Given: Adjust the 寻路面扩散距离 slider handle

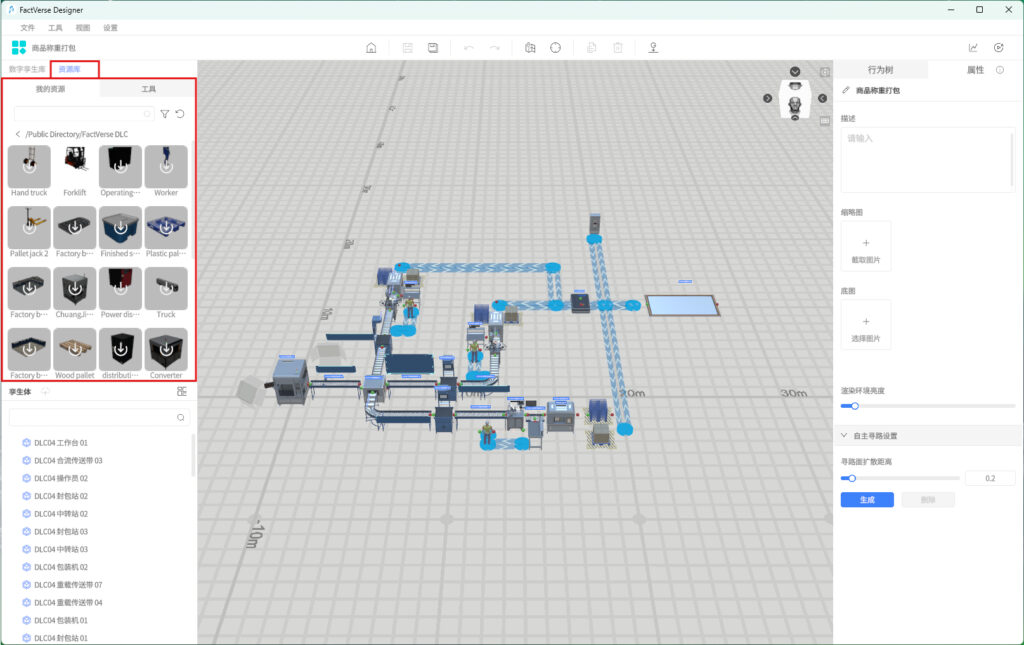Looking at the screenshot, I should pyautogui.click(x=852, y=479).
